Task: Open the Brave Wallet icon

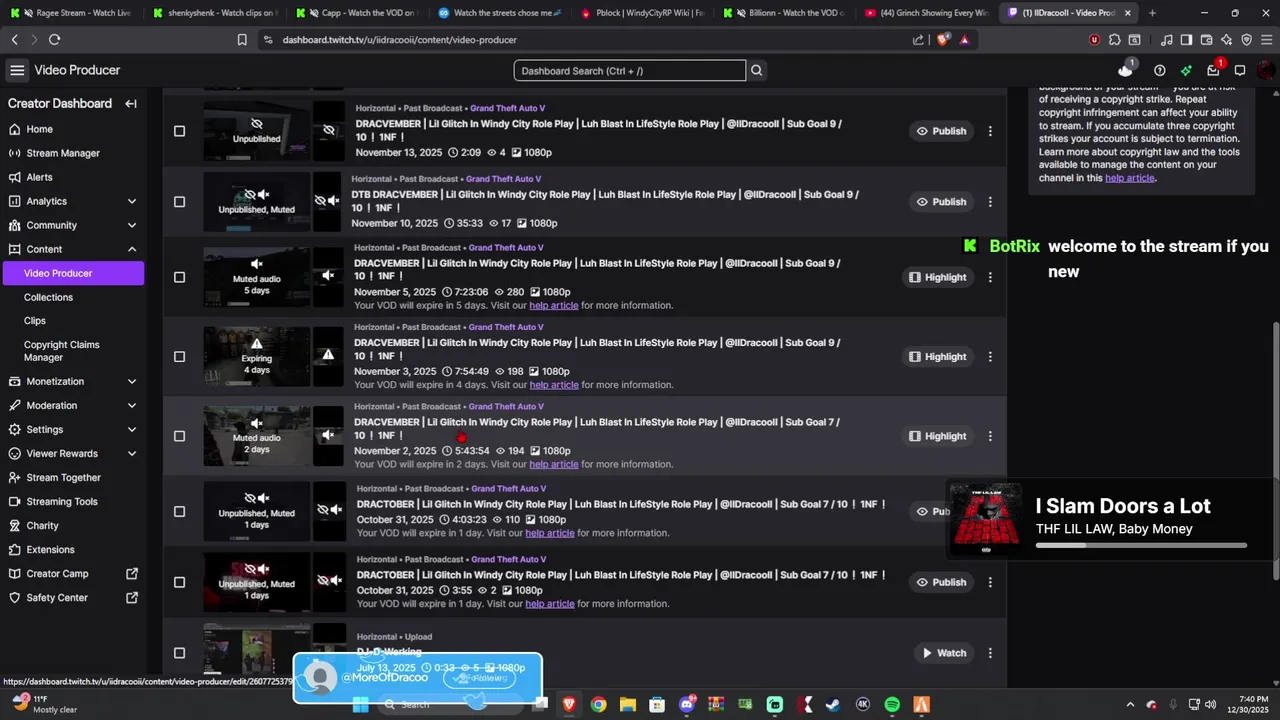Action: pyautogui.click(x=1206, y=40)
